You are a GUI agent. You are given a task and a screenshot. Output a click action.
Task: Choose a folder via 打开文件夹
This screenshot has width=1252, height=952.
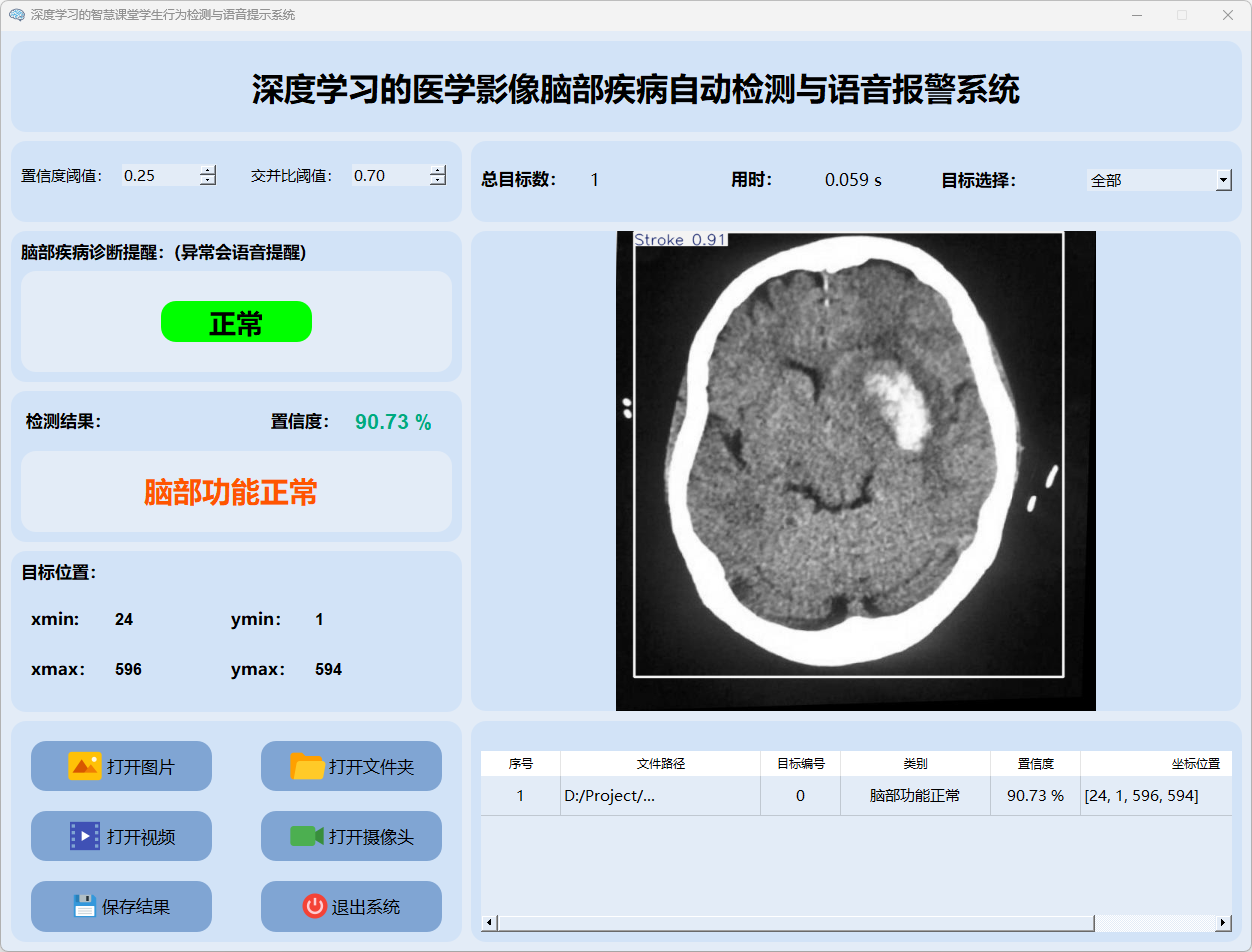[351, 766]
